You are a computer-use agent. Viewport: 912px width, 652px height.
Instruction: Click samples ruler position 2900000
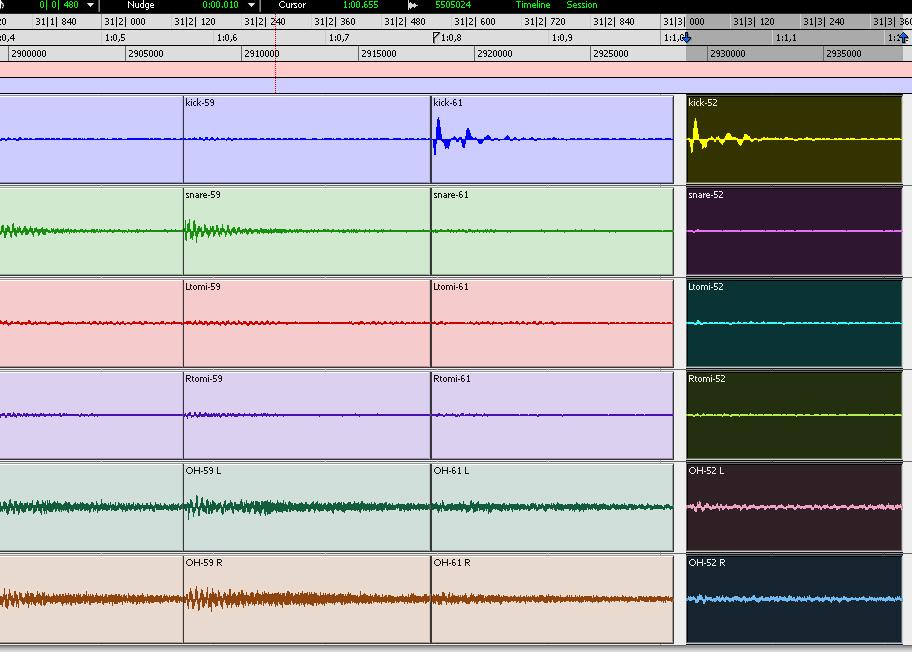[x=29, y=54]
